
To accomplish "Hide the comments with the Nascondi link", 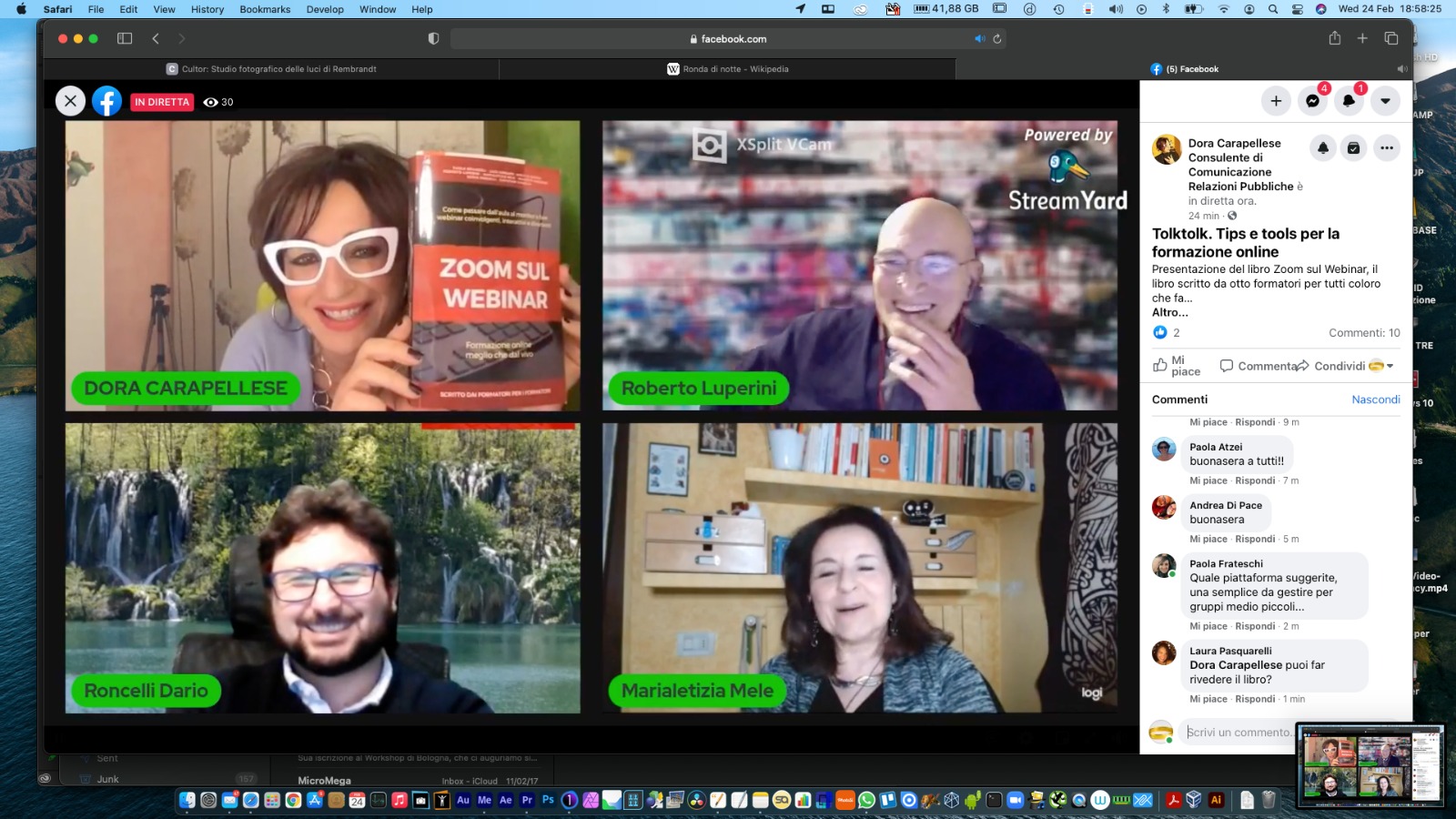I will tap(1376, 399).
